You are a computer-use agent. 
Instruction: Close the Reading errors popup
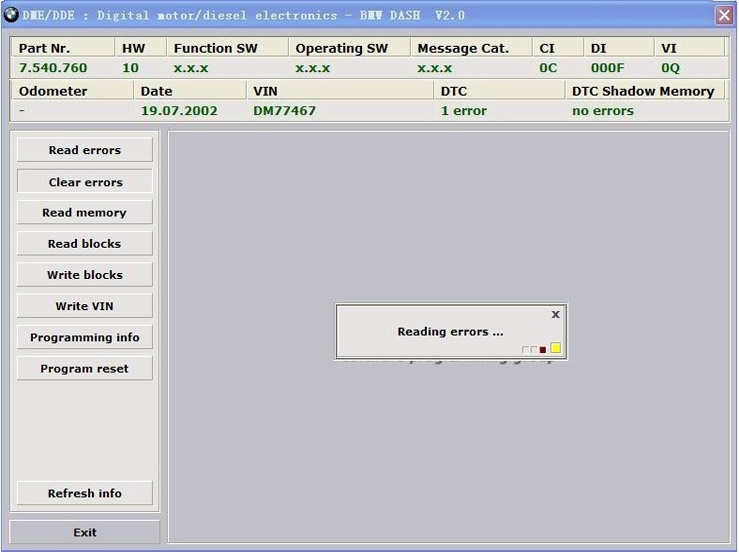555,314
